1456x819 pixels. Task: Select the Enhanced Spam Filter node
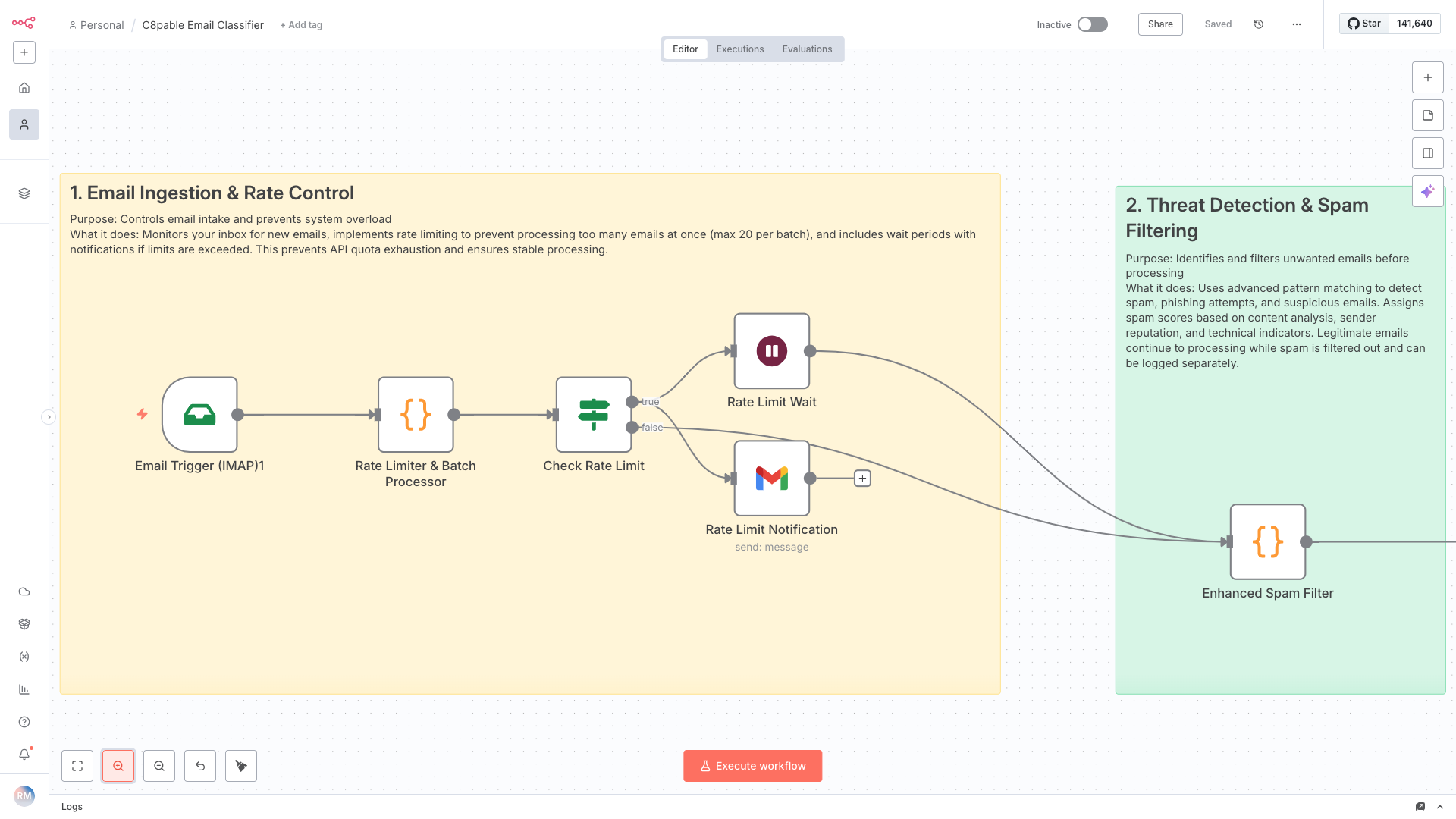(x=1268, y=542)
